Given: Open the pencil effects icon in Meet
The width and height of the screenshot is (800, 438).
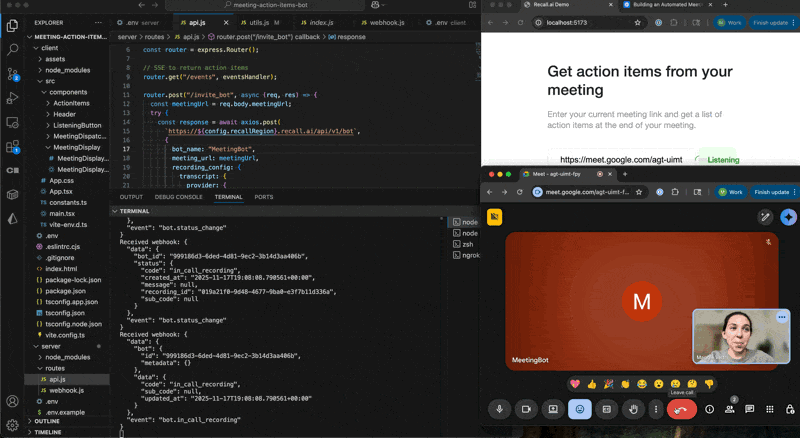Looking at the screenshot, I should pos(765,217).
